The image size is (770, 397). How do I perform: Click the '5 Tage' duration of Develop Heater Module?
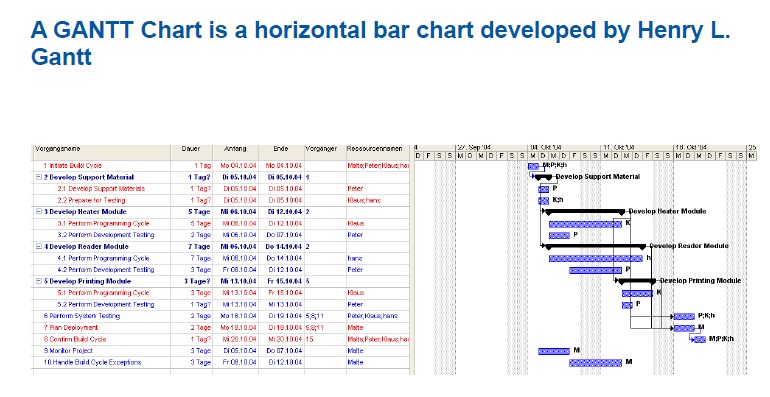200,212
